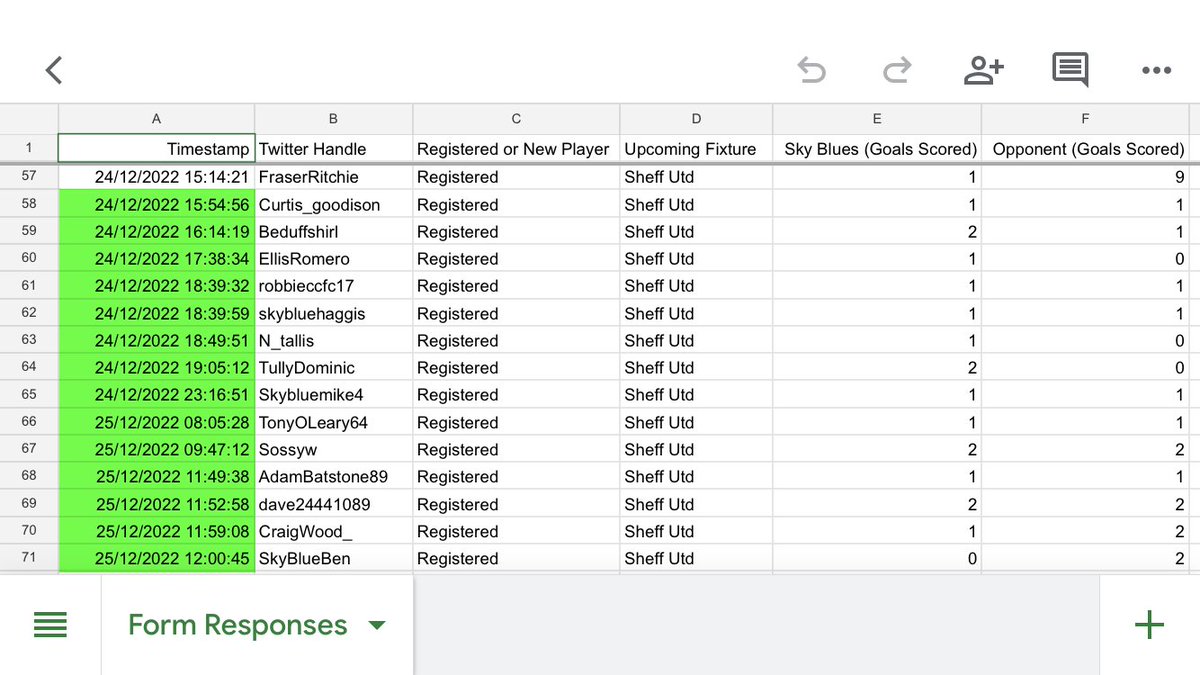Select the TonyOLeary64 cell

click(333, 422)
